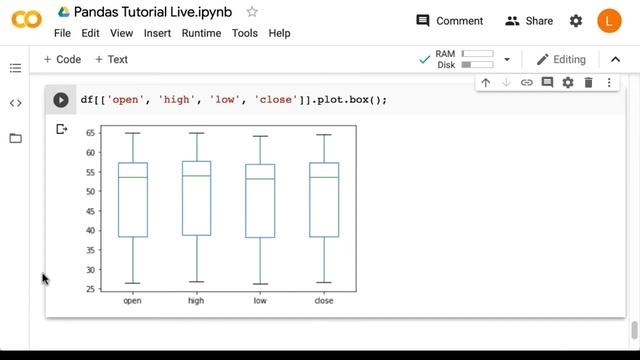The width and height of the screenshot is (640, 360).
Task: Move cell up with the arrow
Action: click(x=485, y=83)
